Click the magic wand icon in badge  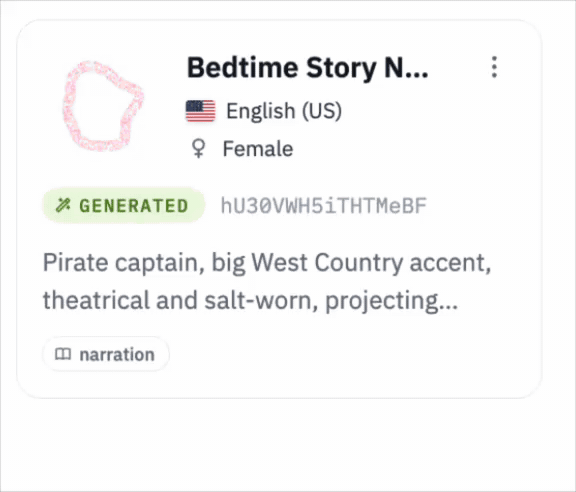pos(63,205)
